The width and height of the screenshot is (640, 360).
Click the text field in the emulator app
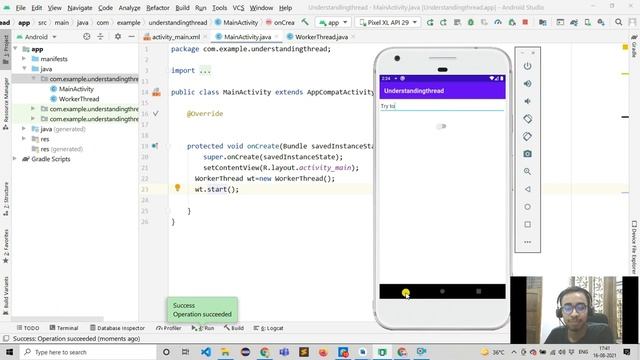(x=442, y=106)
